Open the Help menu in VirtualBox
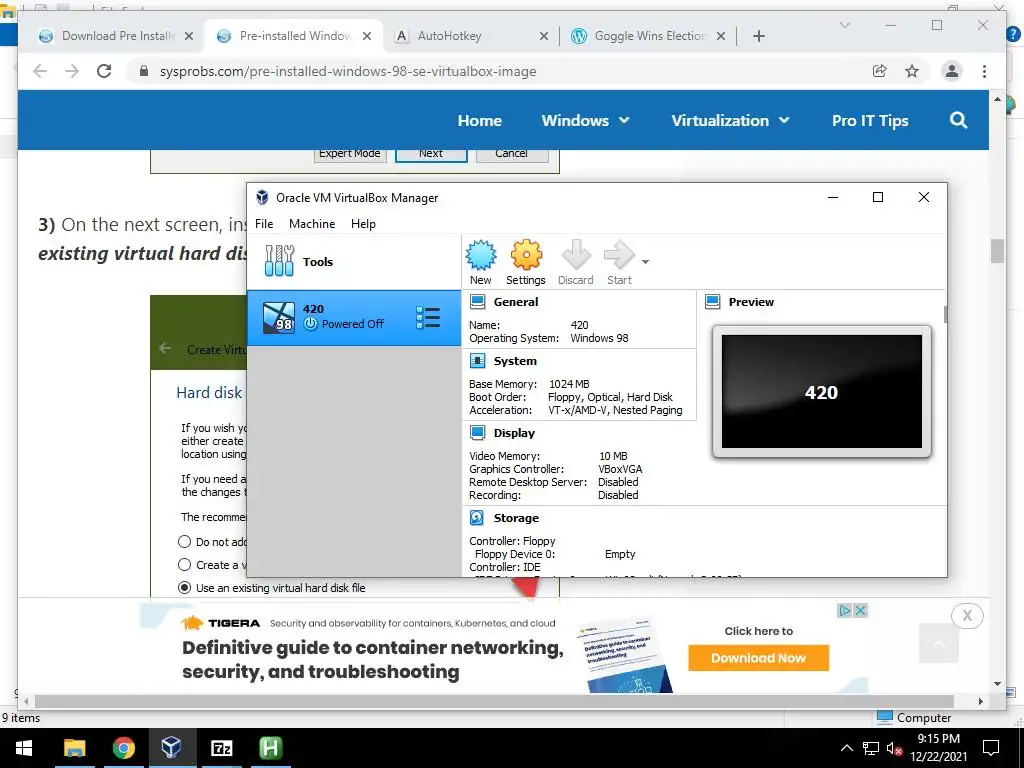 pos(363,223)
